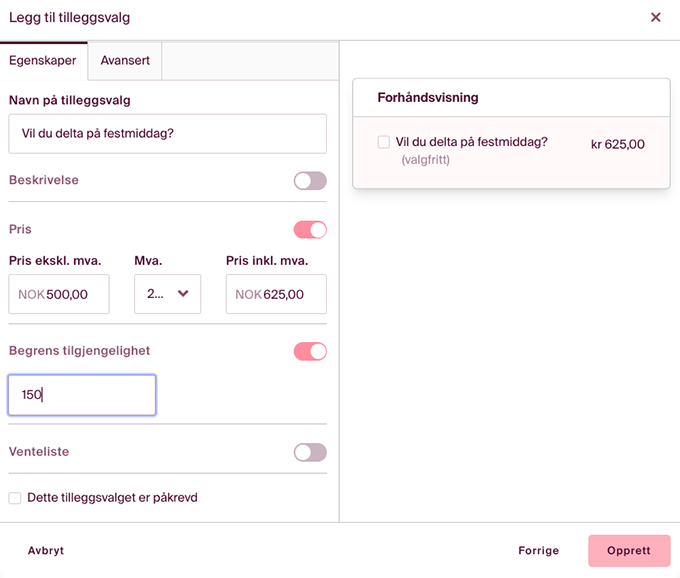Disable the Begrens tilgjengelighet switch
680x578 pixels.
[310, 351]
